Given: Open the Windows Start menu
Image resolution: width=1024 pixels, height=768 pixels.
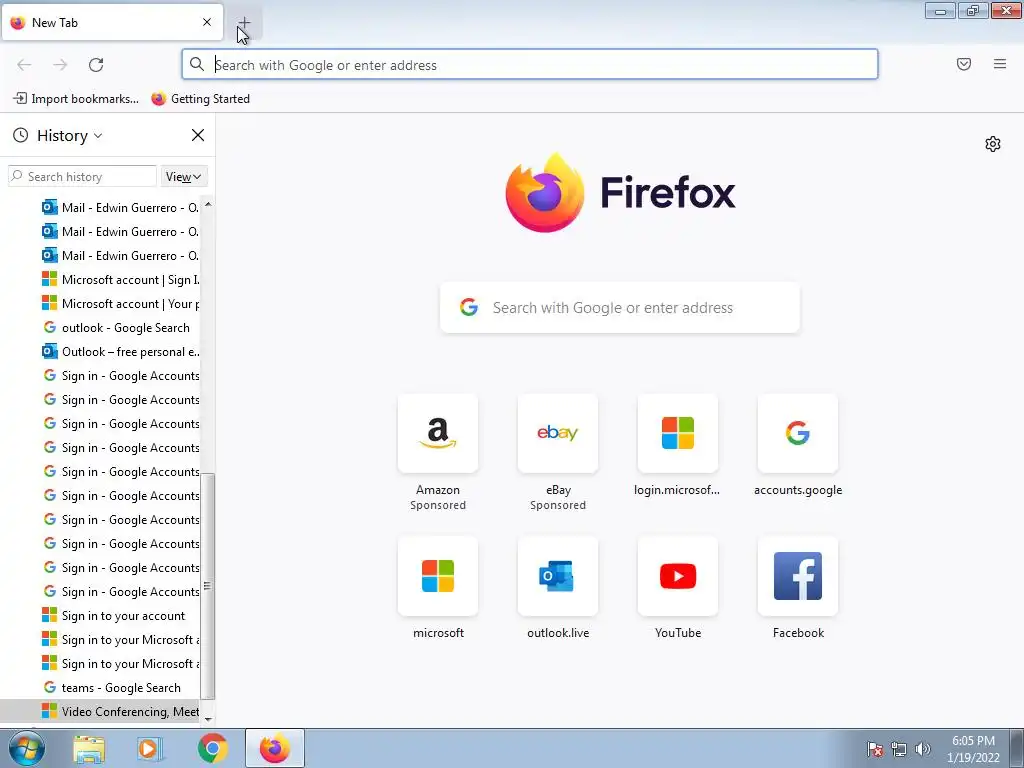Looking at the screenshot, I should click(x=25, y=748).
